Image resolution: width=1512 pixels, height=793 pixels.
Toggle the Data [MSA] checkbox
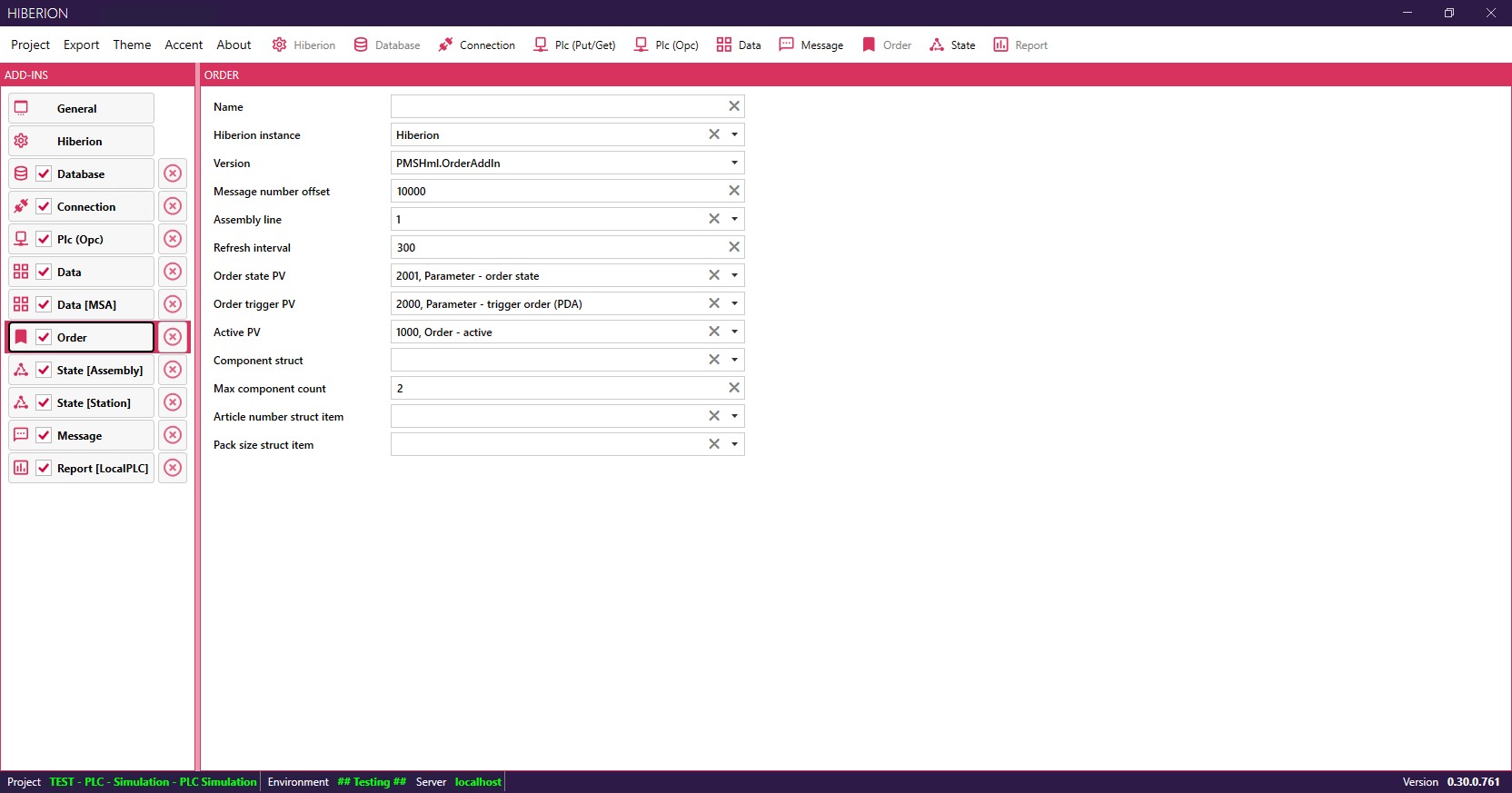tap(44, 304)
